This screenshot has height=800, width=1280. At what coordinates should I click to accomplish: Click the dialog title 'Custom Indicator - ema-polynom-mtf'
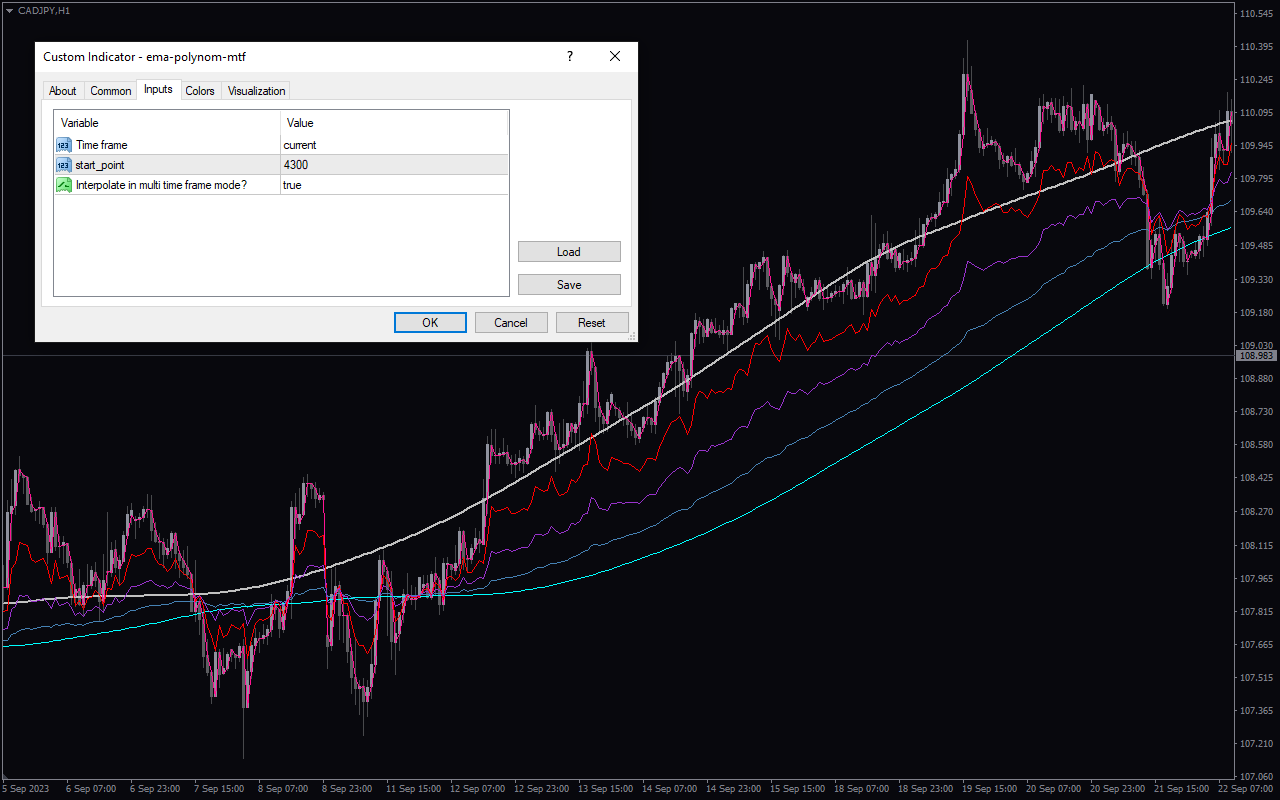pyautogui.click(x=144, y=57)
